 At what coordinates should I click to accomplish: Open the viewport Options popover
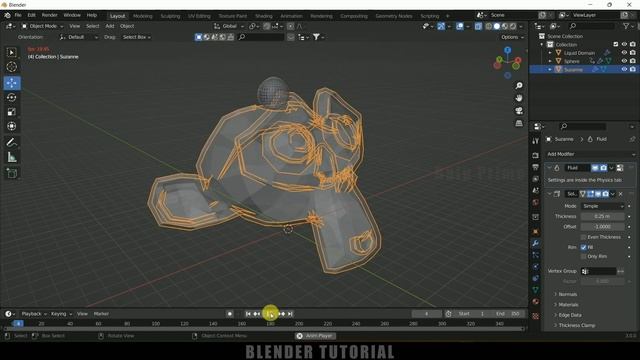[512, 37]
